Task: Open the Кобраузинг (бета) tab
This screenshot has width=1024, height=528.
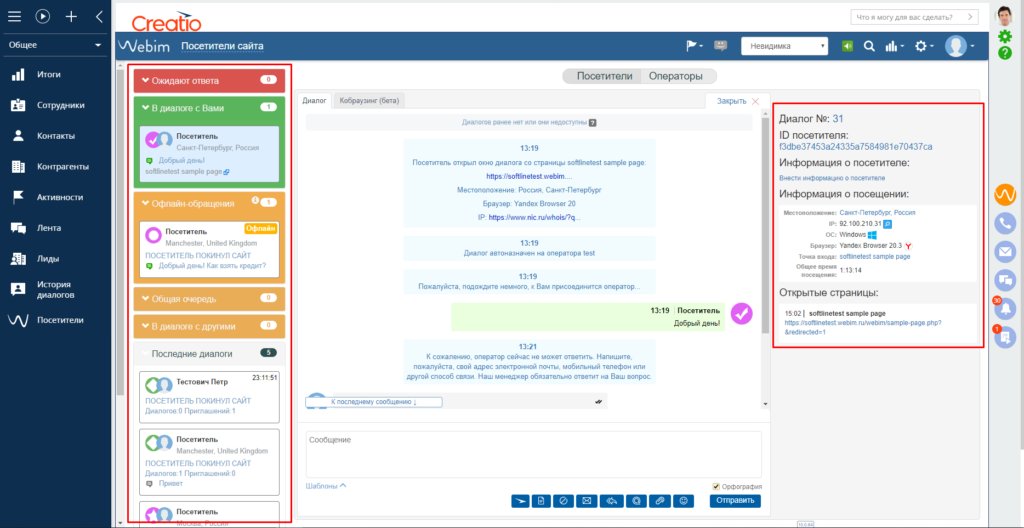Action: coord(370,101)
